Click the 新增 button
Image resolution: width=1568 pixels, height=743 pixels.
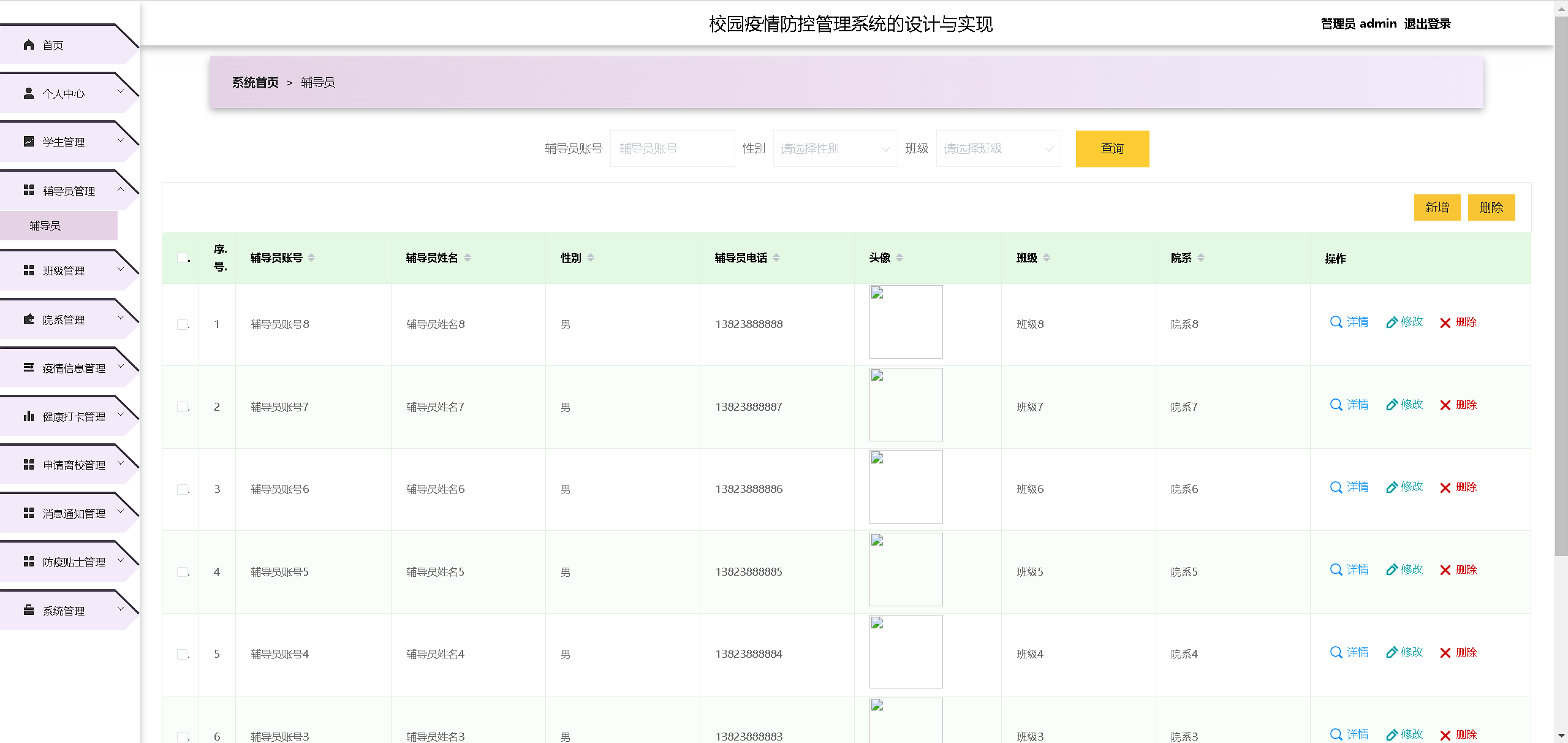(x=1436, y=207)
